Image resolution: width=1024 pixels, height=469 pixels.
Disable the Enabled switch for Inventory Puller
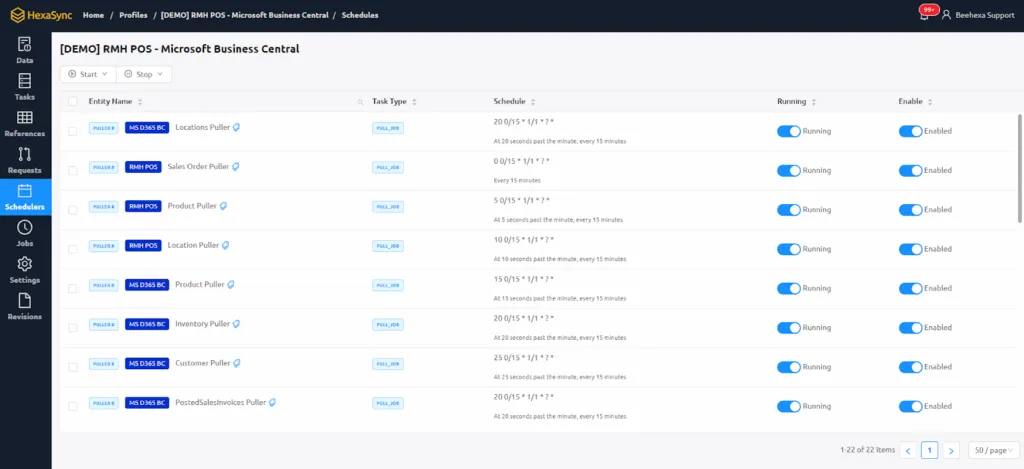coord(910,327)
